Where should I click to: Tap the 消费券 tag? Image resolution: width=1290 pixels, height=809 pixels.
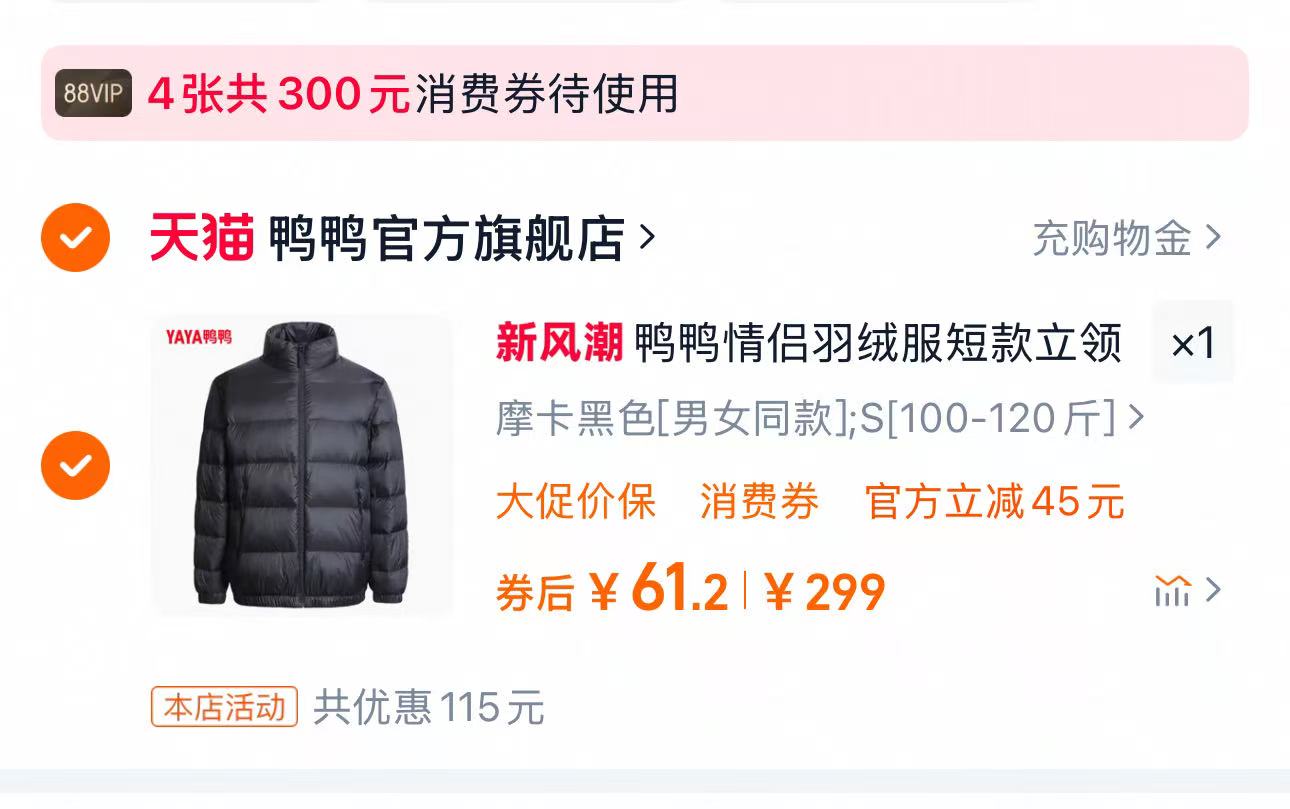(x=760, y=501)
